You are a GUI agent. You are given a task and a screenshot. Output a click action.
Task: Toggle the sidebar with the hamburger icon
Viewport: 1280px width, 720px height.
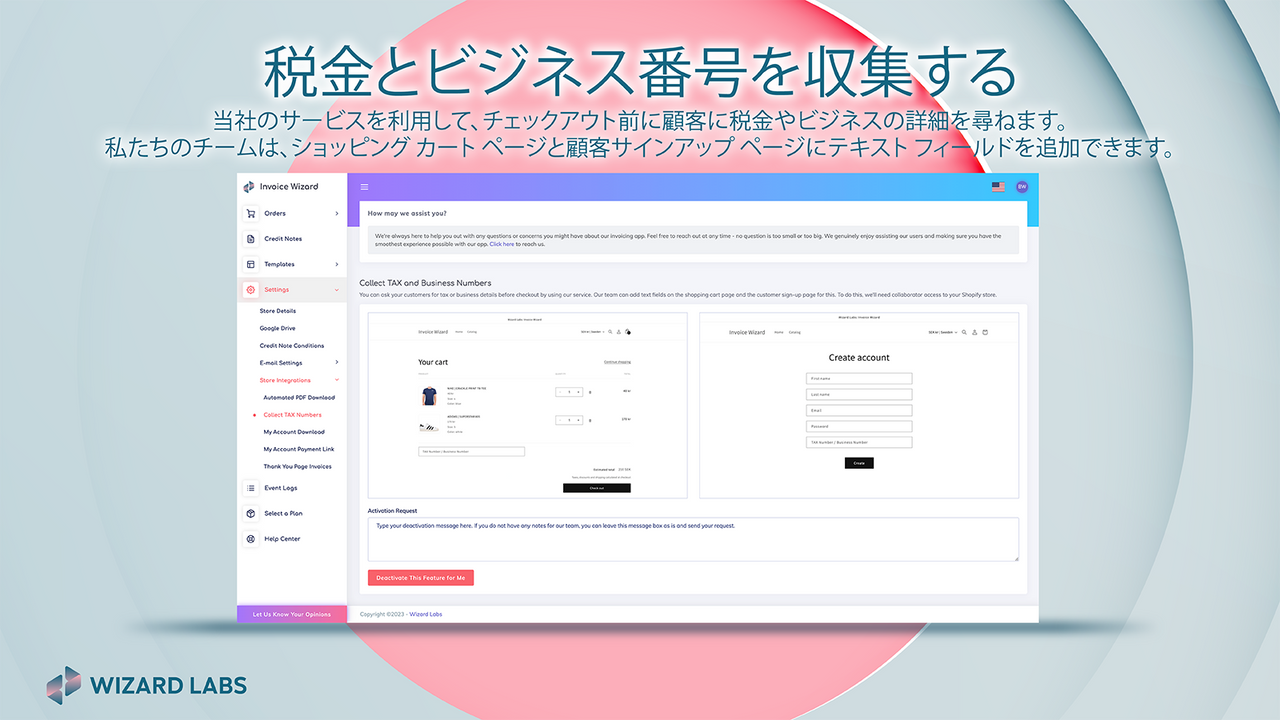pyautogui.click(x=364, y=187)
